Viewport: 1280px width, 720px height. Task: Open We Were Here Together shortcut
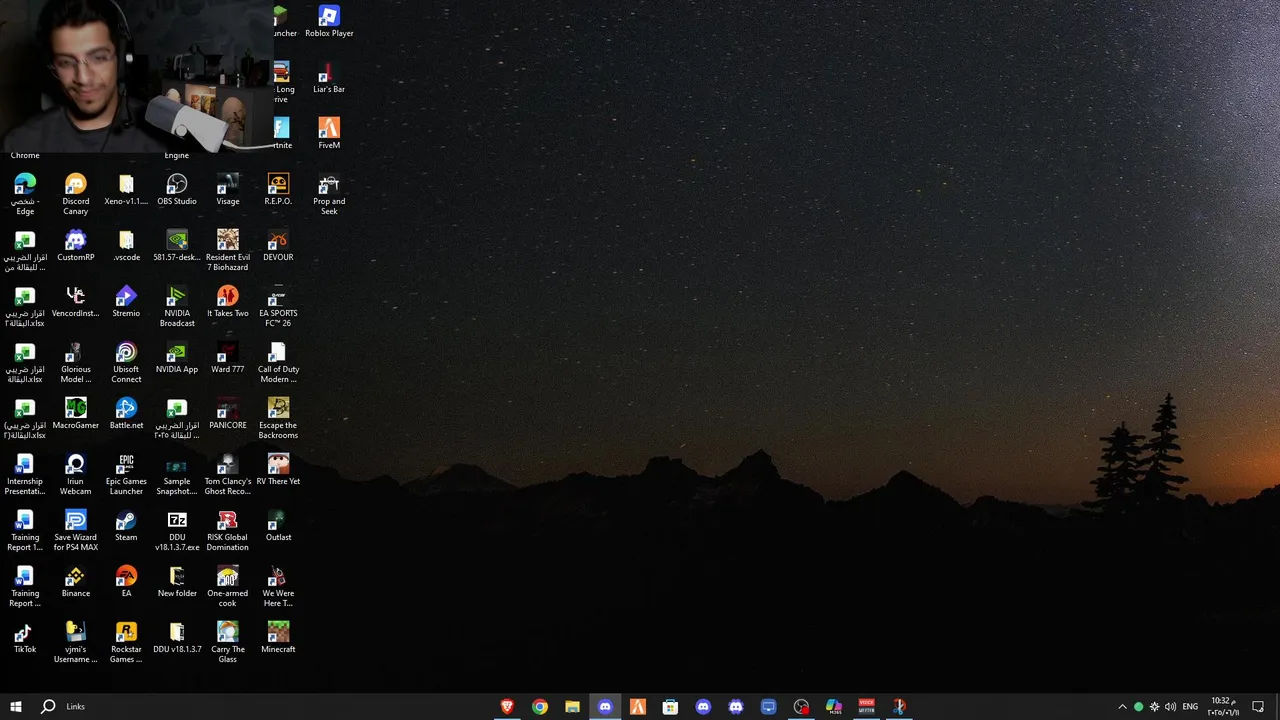278,586
